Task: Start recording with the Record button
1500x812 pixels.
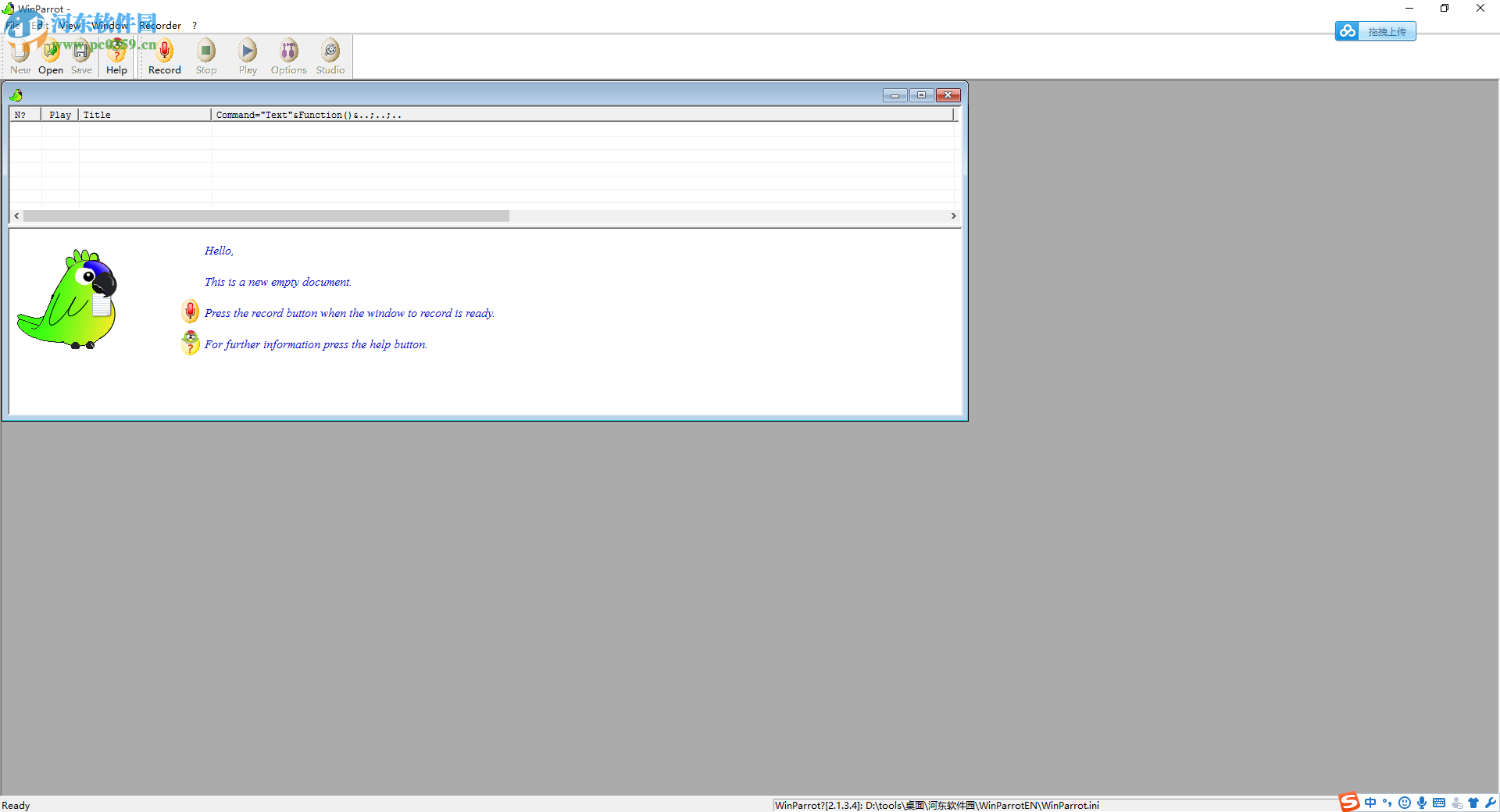Action: coord(165,57)
